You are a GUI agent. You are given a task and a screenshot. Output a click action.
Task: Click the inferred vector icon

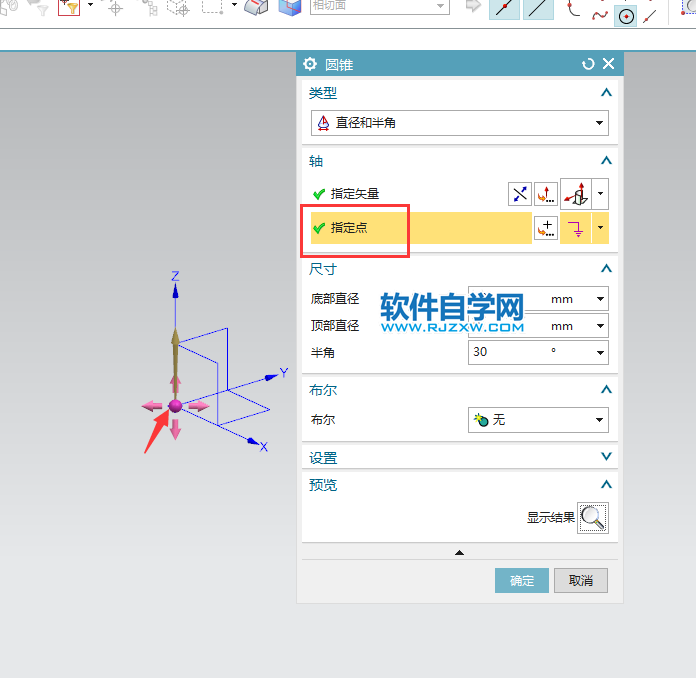pos(576,194)
